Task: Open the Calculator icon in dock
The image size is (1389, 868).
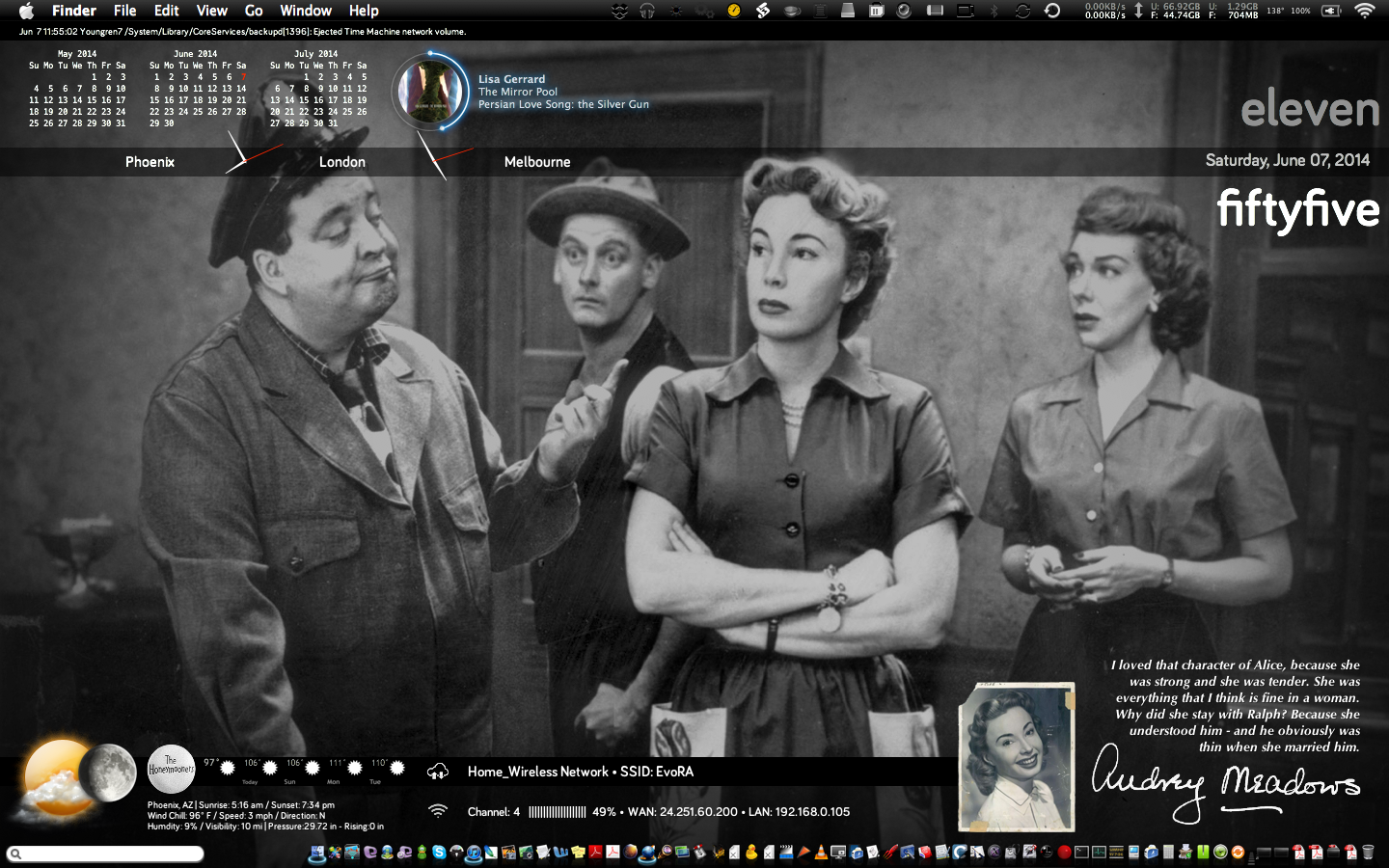Action: tap(1168, 853)
